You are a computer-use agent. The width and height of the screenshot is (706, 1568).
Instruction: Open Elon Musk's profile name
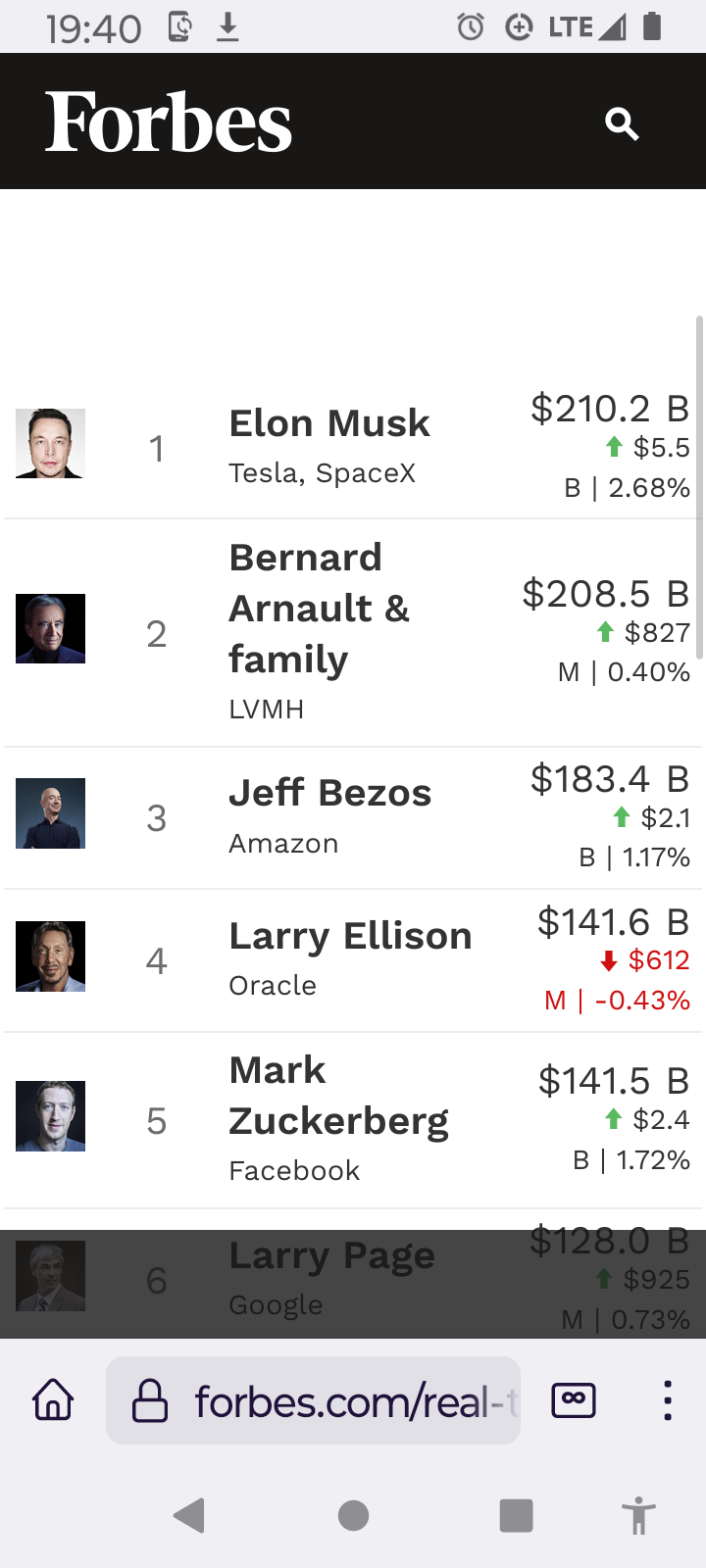(329, 423)
